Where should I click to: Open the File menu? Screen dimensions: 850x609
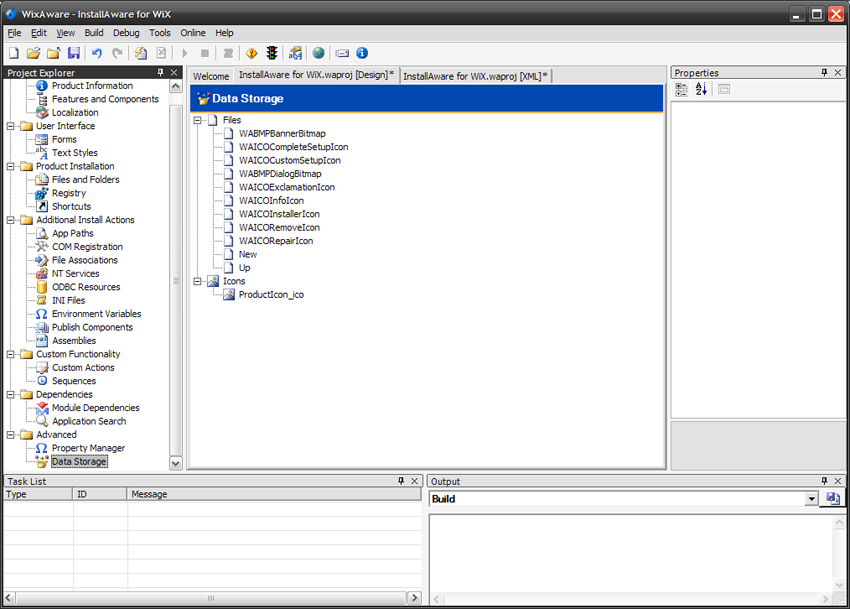[14, 33]
